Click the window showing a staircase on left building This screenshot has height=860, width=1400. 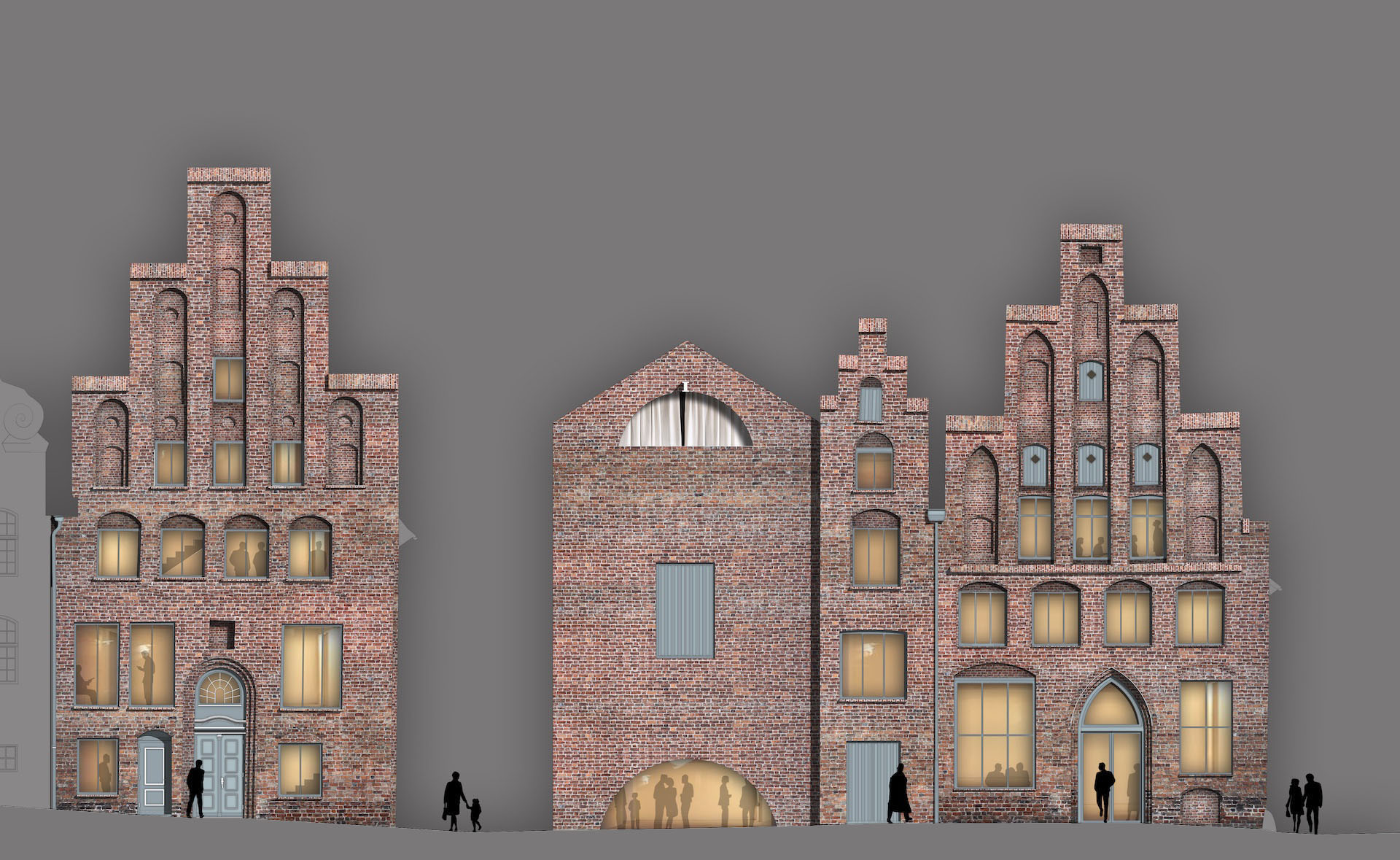point(182,552)
